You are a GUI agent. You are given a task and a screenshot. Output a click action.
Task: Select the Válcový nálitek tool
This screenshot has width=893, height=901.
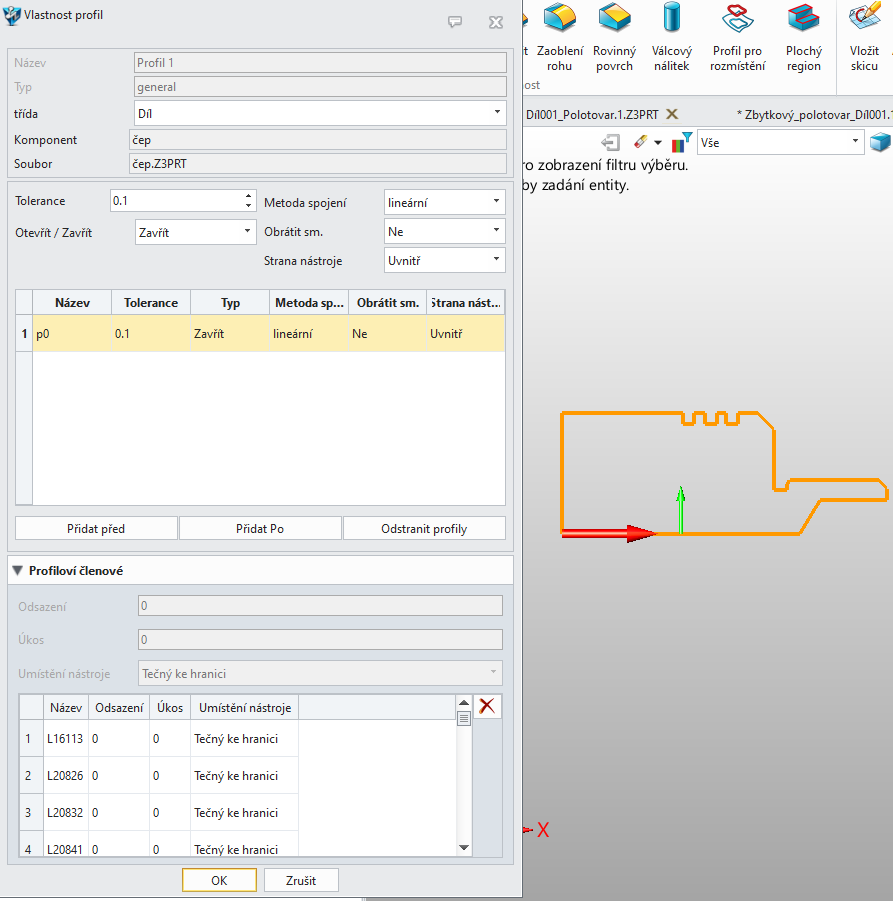point(671,37)
